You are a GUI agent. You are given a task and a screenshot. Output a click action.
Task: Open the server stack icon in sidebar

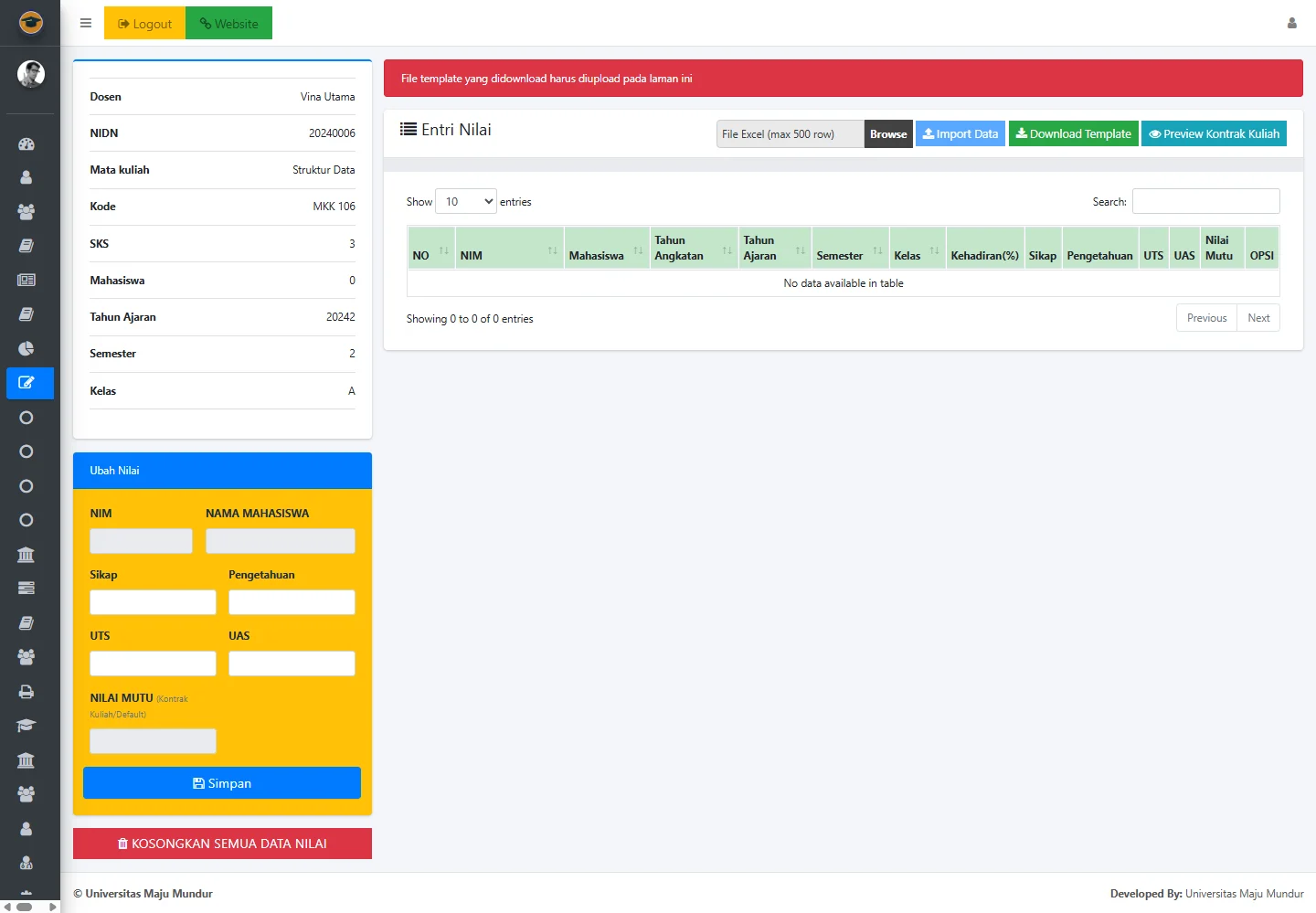click(27, 589)
